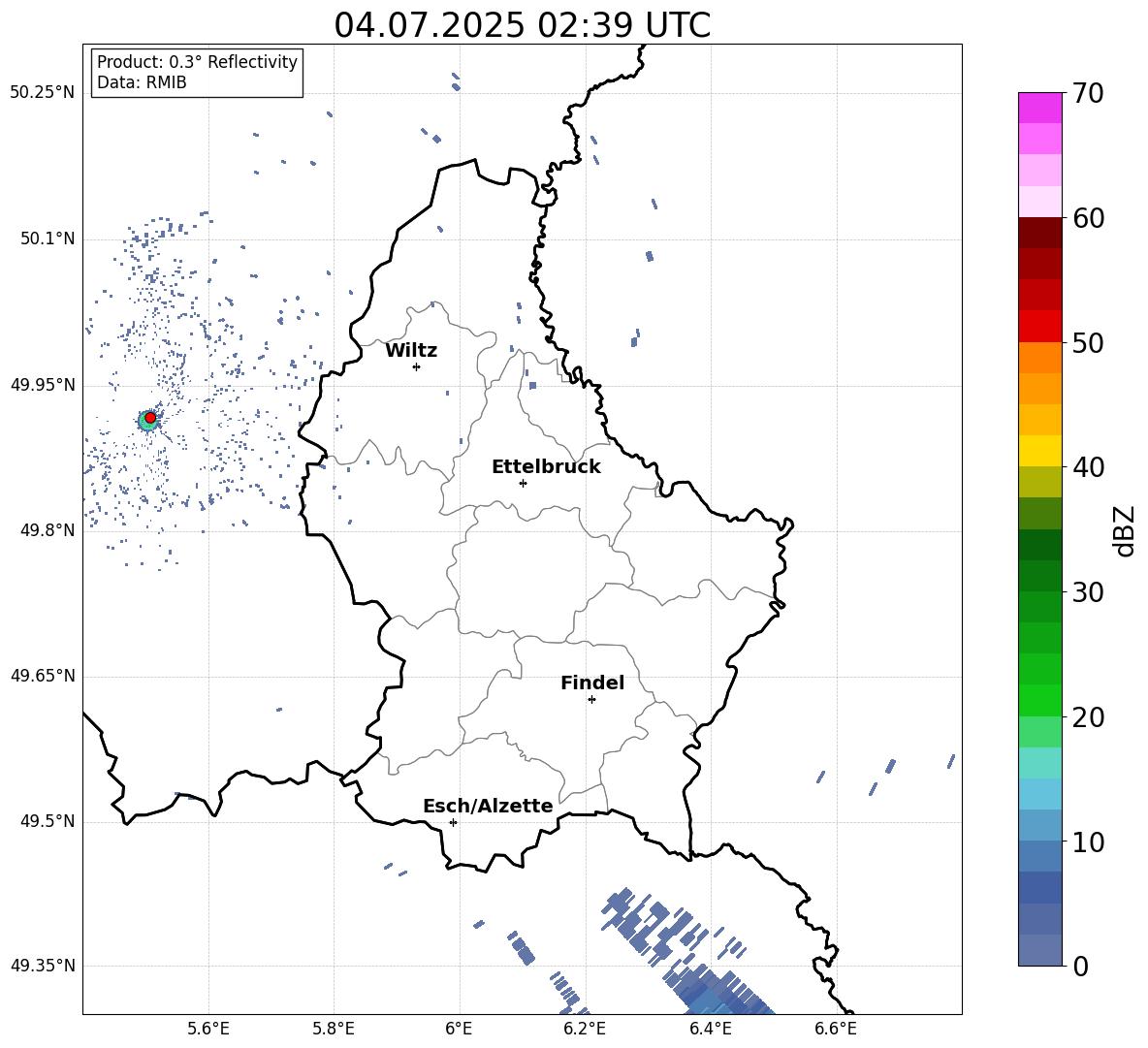Click the cross marker below Findel
The height and width of the screenshot is (1048, 1148).
click(x=591, y=700)
